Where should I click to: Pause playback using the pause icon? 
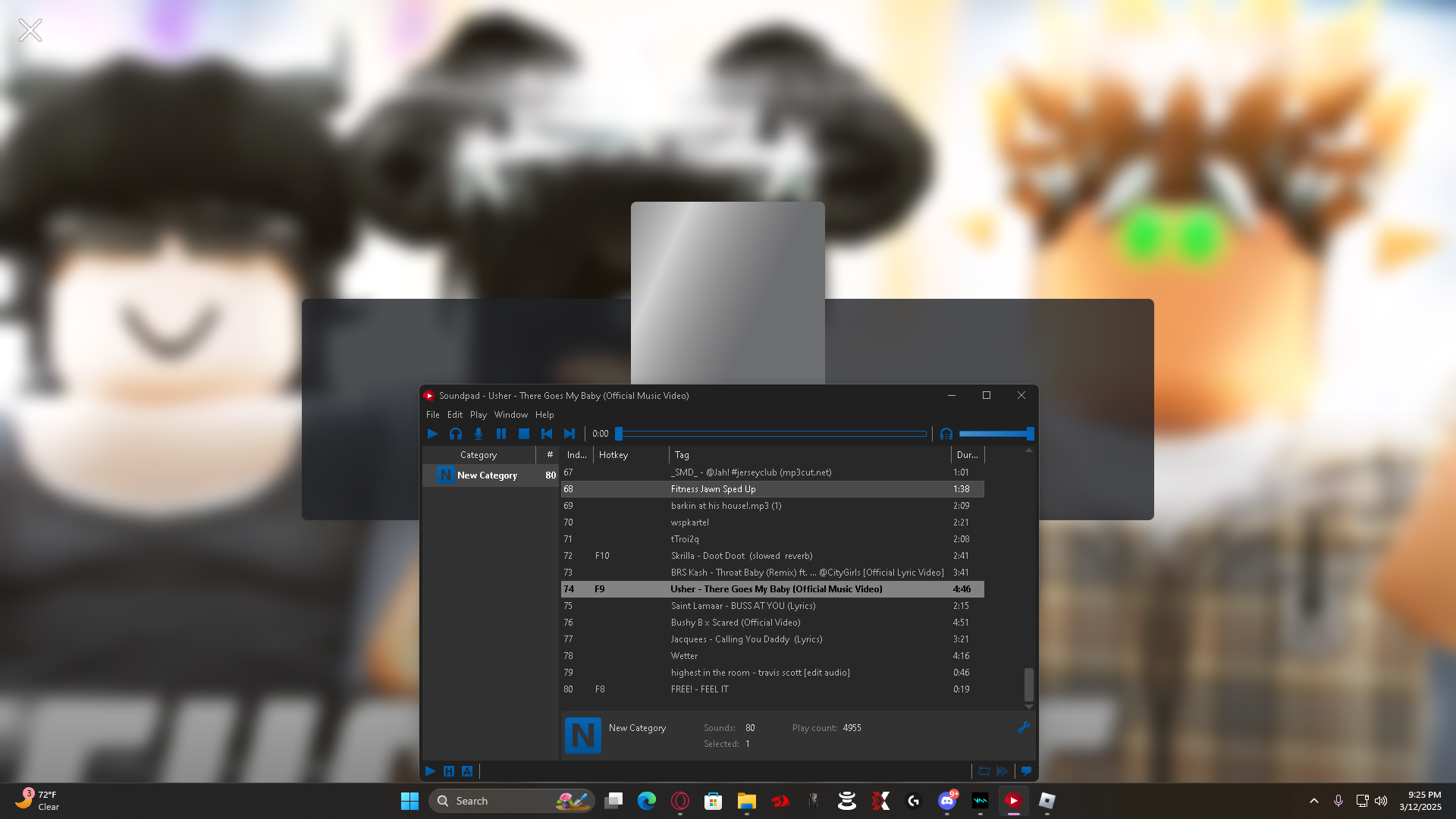[x=501, y=434]
